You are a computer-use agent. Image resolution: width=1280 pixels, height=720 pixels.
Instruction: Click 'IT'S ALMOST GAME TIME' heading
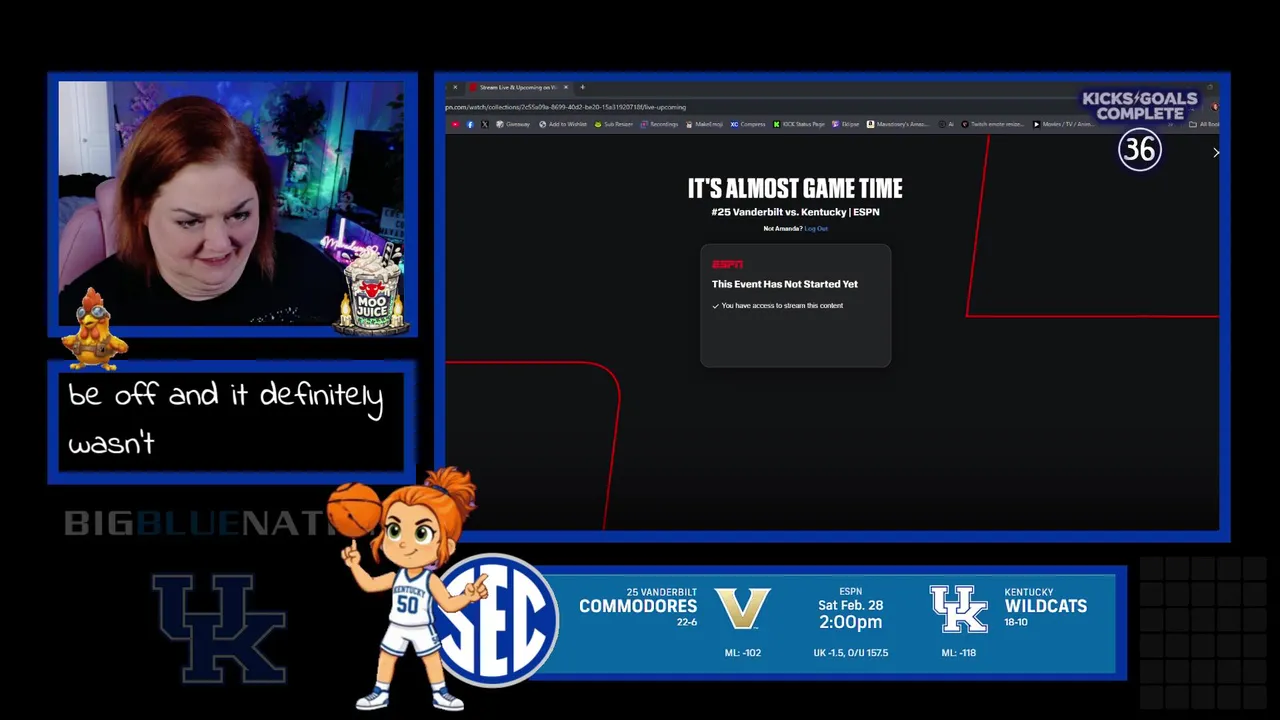[795, 188]
